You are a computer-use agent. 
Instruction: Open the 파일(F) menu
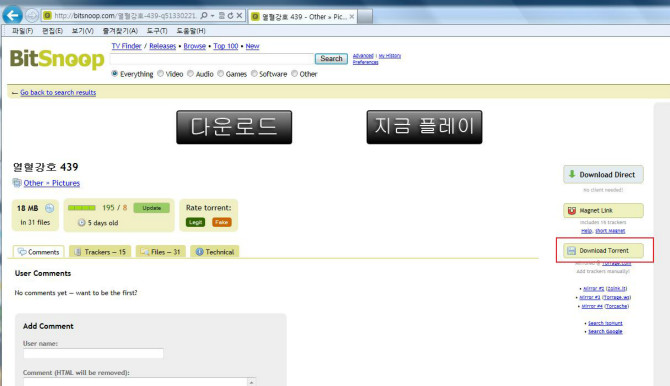[x=22, y=31]
